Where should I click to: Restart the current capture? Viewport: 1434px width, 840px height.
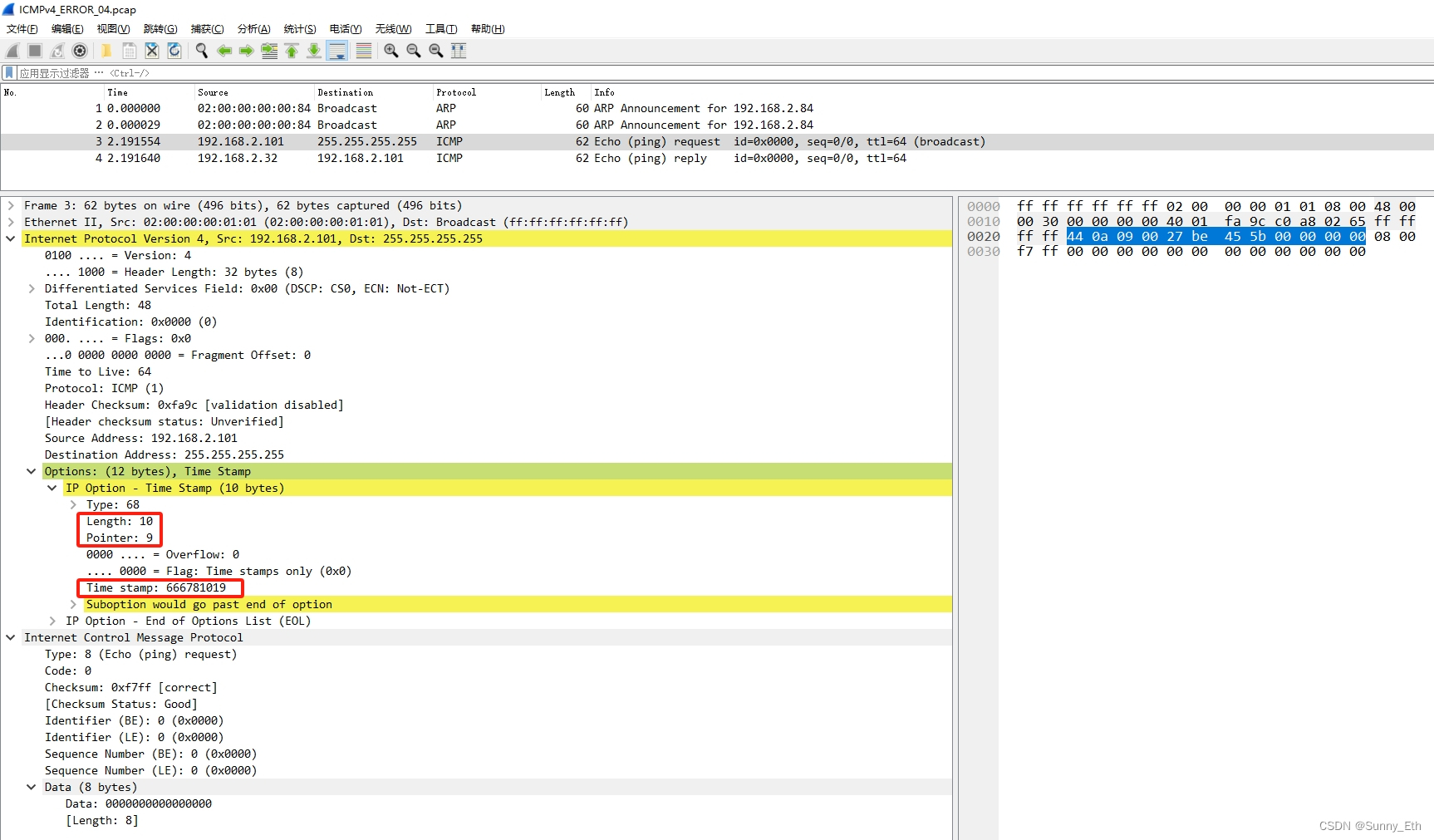point(56,51)
